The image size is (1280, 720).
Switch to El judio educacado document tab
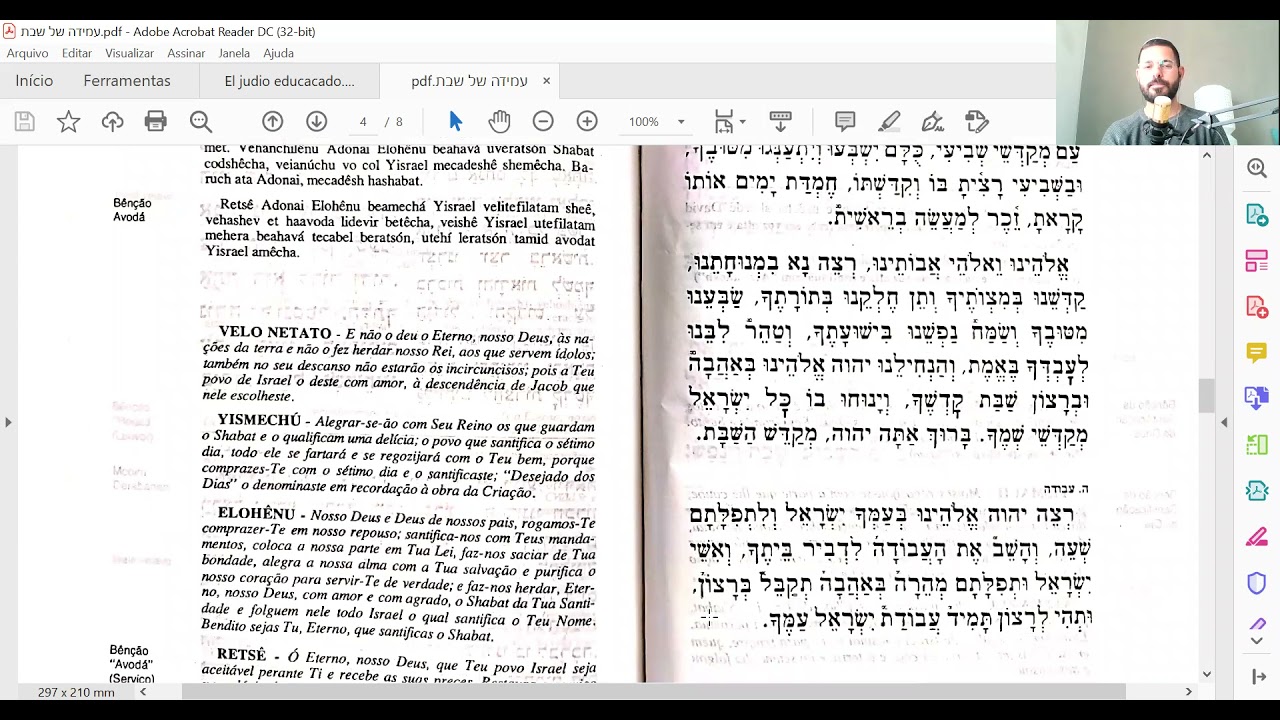[289, 81]
